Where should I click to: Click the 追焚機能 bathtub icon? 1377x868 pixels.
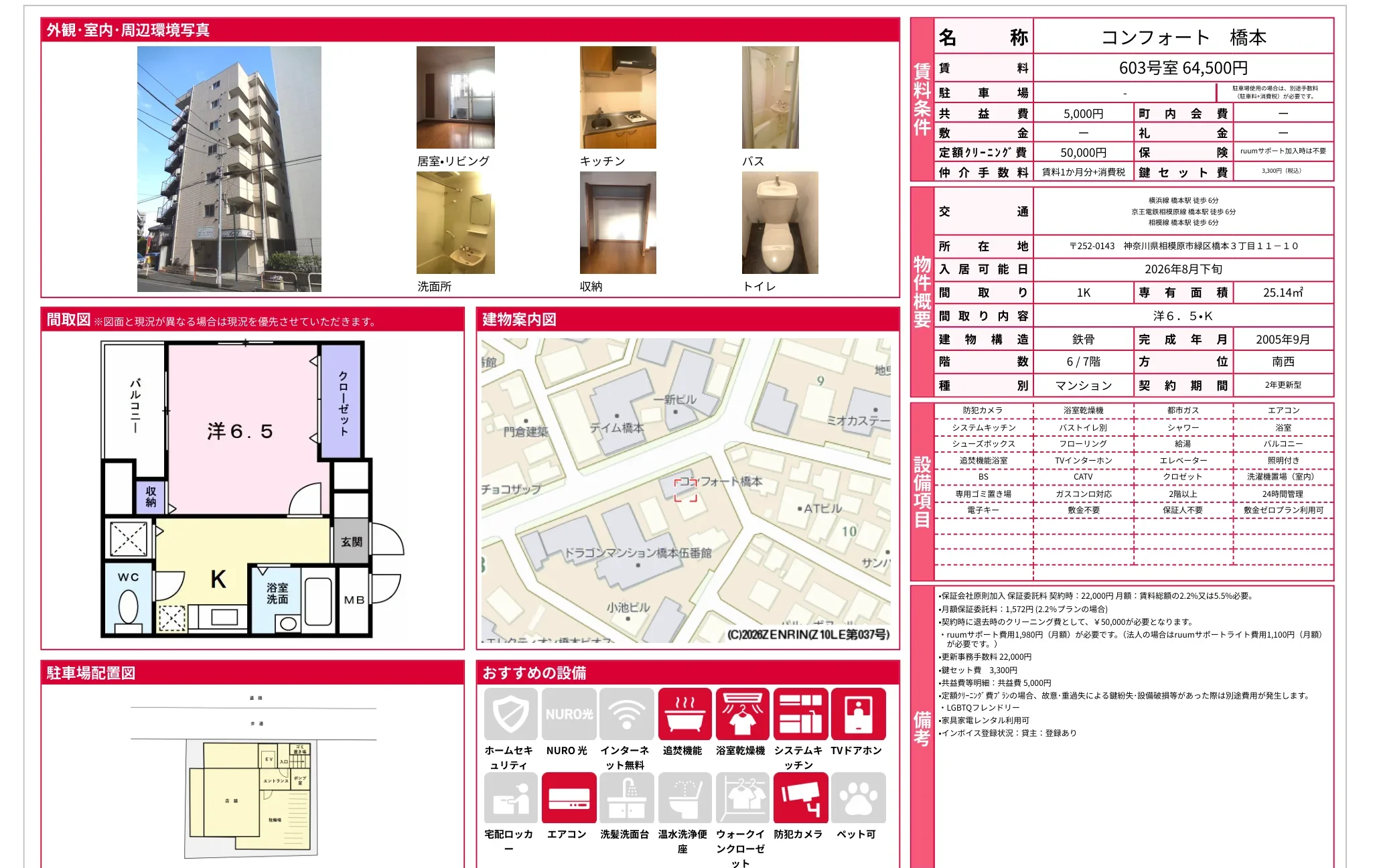click(684, 714)
